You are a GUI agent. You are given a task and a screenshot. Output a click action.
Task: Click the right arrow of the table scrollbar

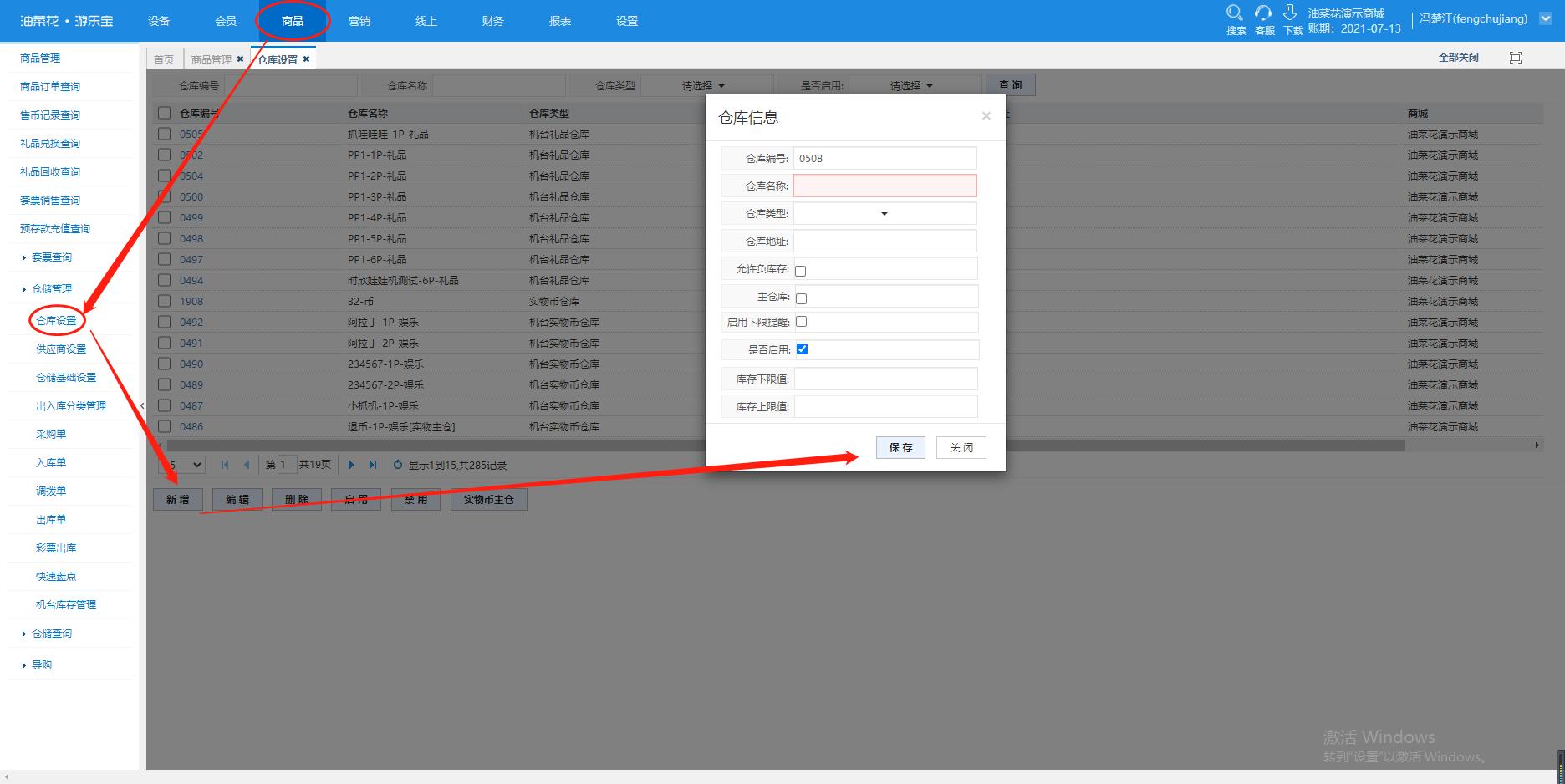pos(1537,445)
